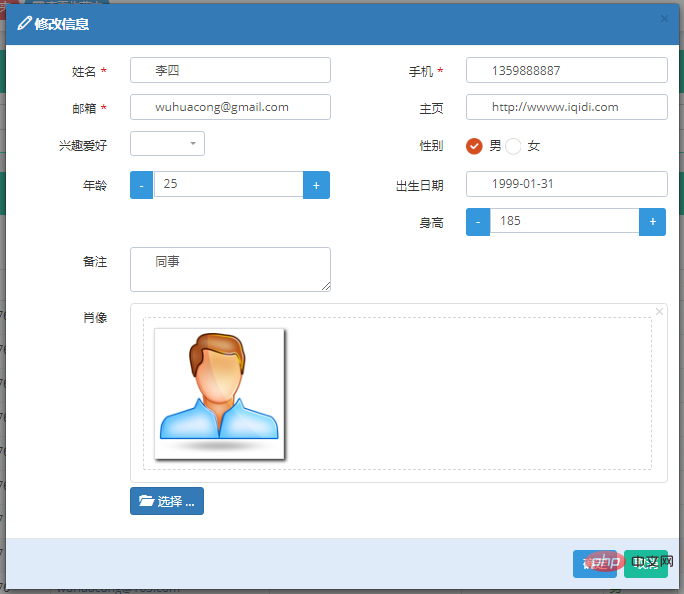The width and height of the screenshot is (684, 594).
Task: Click the 出生日期 birth date field
Action: (x=567, y=184)
